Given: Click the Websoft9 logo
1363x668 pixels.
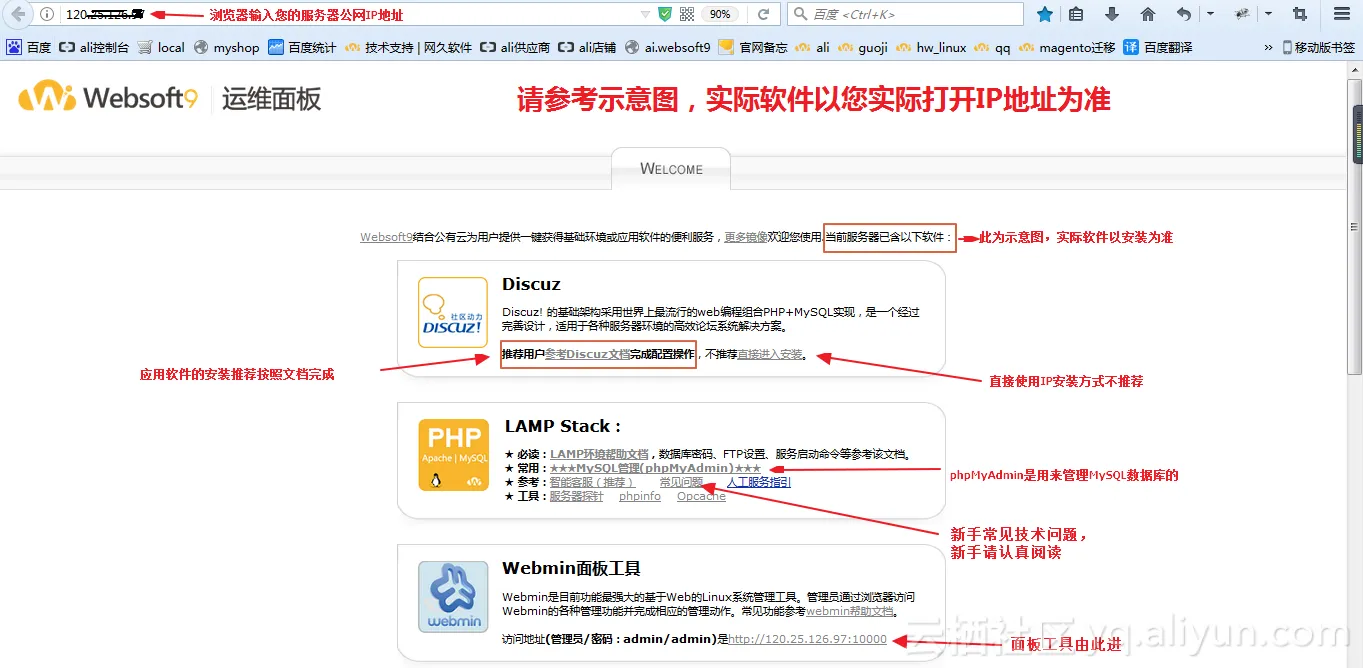Looking at the screenshot, I should (108, 97).
